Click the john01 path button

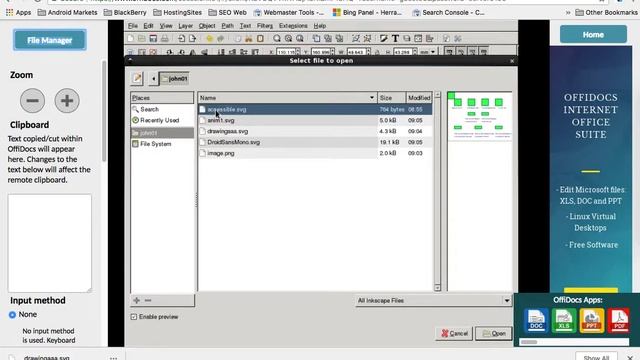click(174, 78)
